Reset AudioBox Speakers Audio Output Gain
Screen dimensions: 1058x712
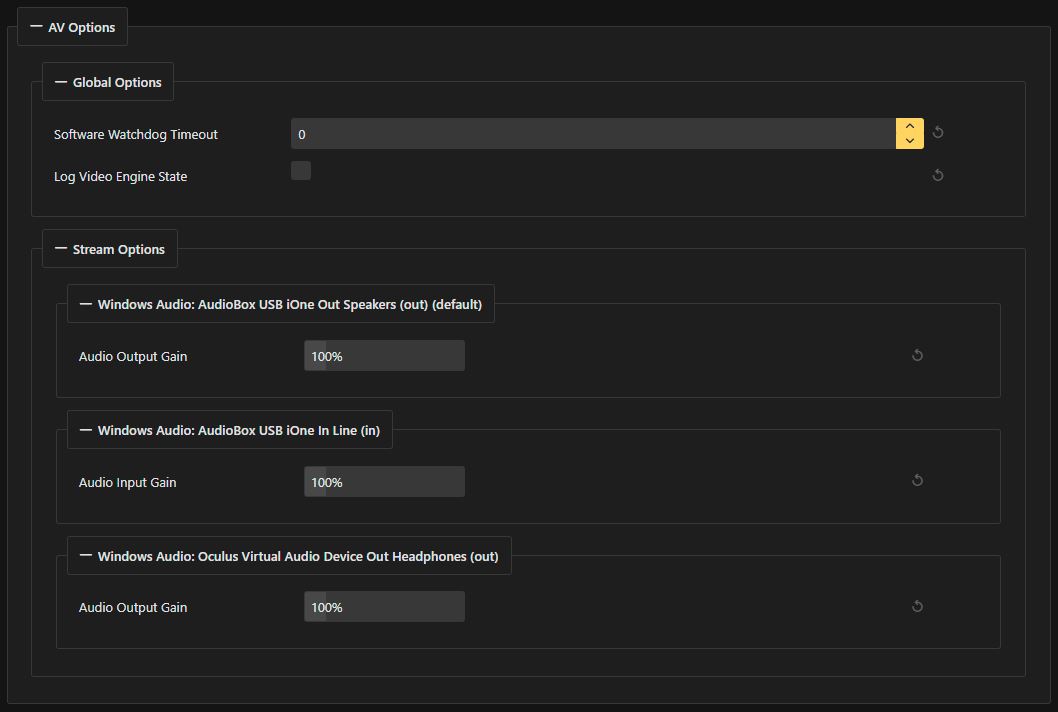point(917,356)
